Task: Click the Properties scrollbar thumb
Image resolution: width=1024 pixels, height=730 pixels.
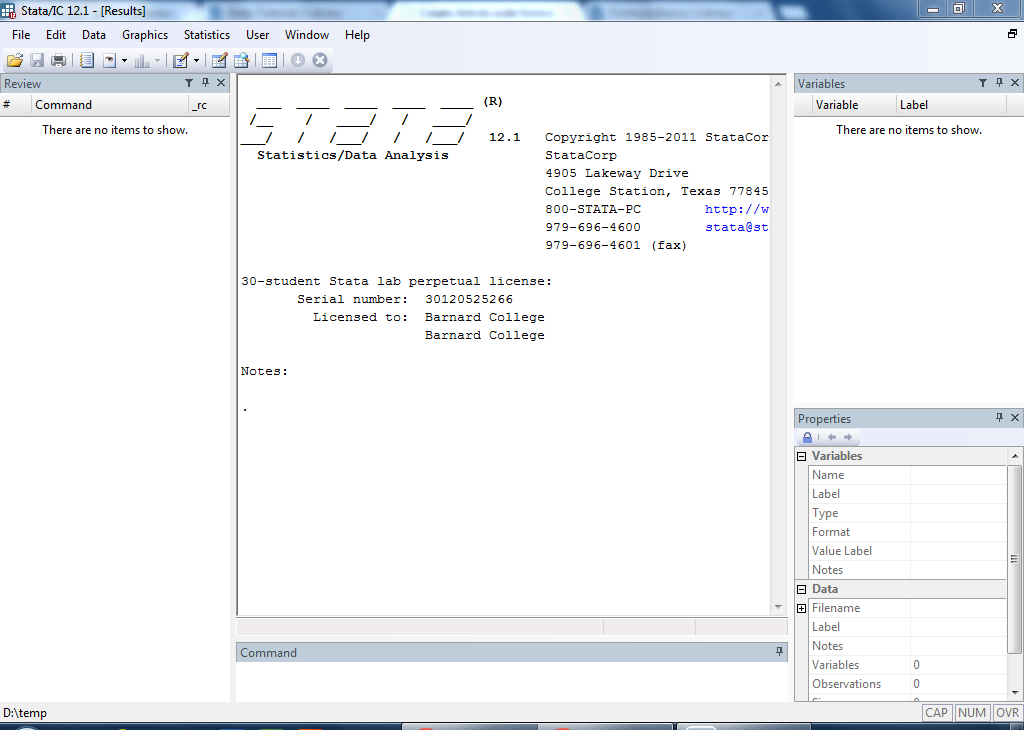Action: tap(1014, 559)
